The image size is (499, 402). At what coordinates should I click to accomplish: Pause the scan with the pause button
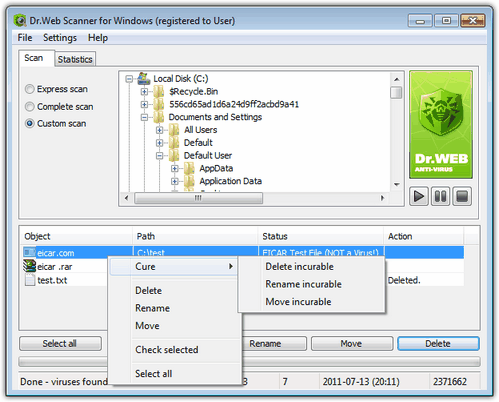coord(440,196)
